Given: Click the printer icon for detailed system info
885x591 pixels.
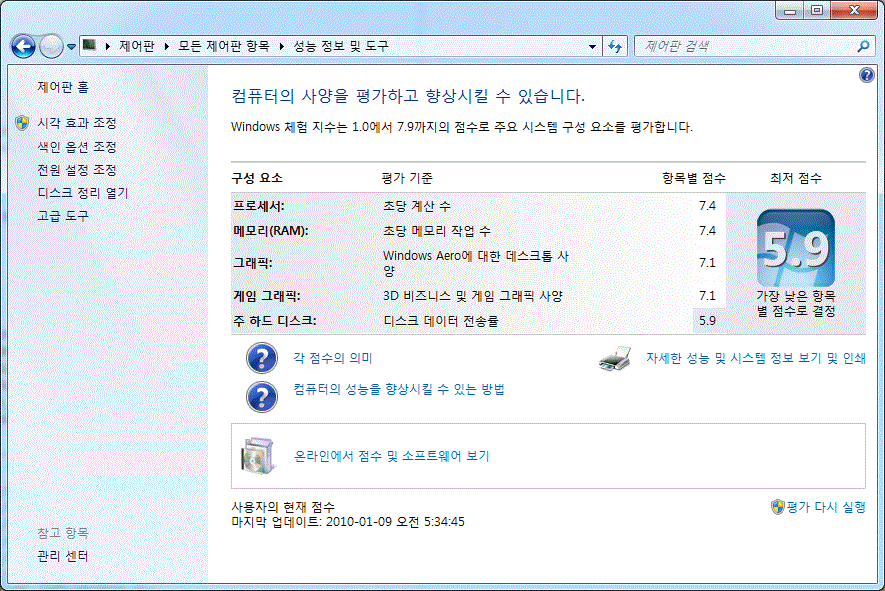Looking at the screenshot, I should tap(614, 358).
